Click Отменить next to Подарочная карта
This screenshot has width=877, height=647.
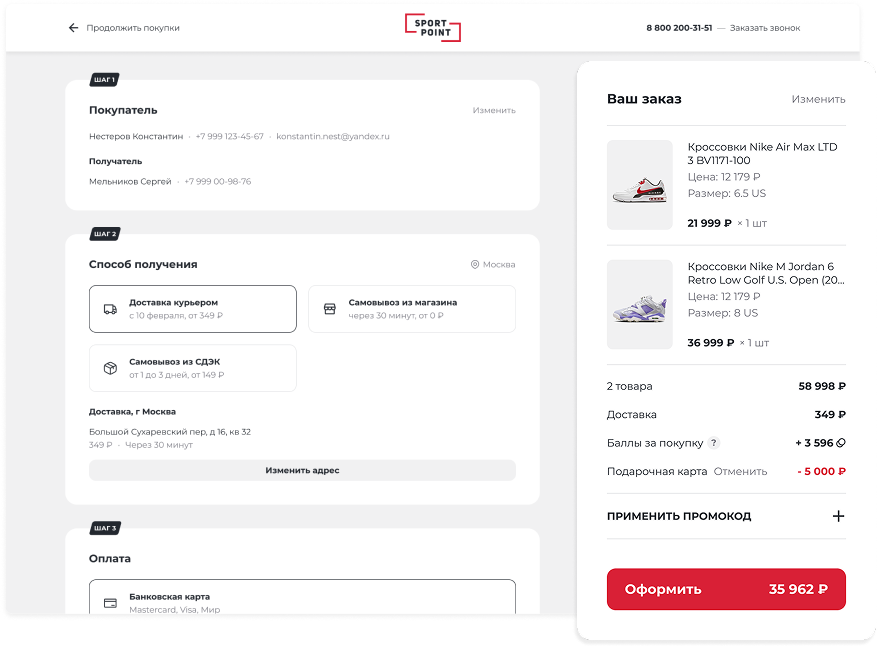pyautogui.click(x=741, y=471)
